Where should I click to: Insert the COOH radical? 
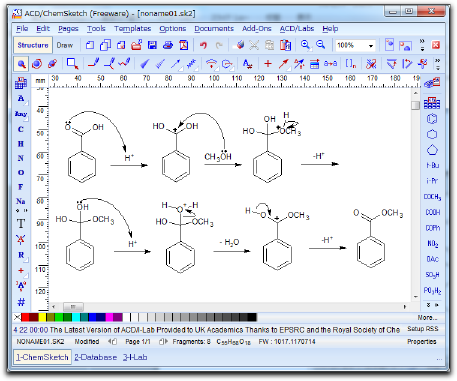pos(432,212)
